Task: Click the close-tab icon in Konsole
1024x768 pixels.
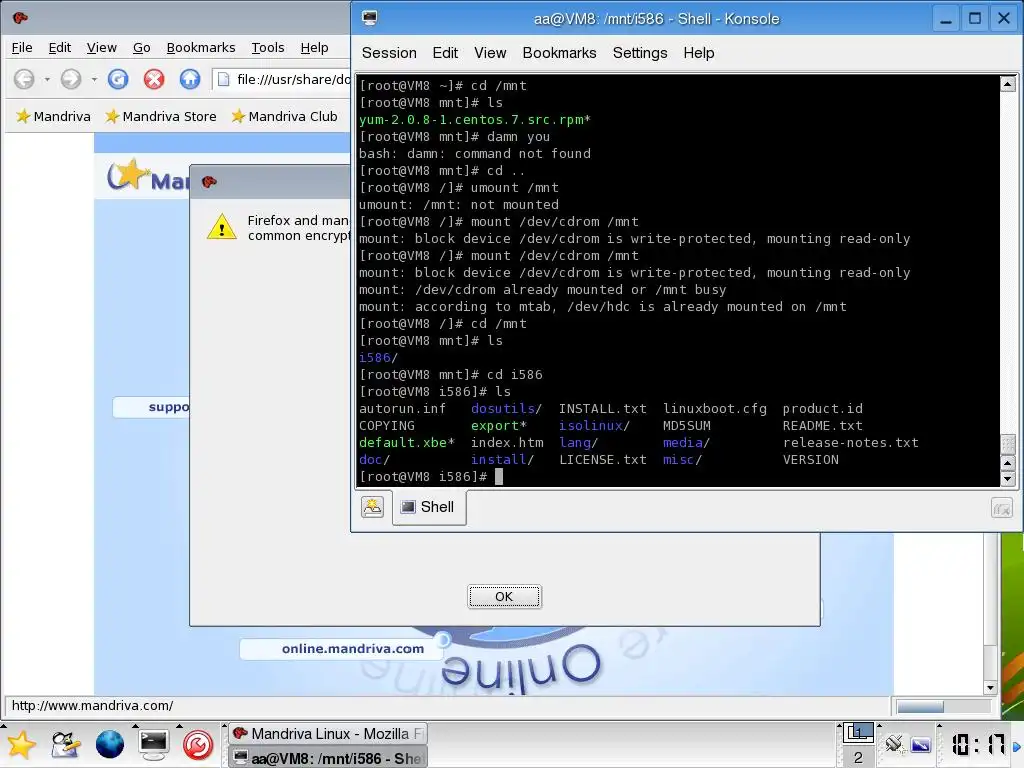Action: (x=1002, y=507)
